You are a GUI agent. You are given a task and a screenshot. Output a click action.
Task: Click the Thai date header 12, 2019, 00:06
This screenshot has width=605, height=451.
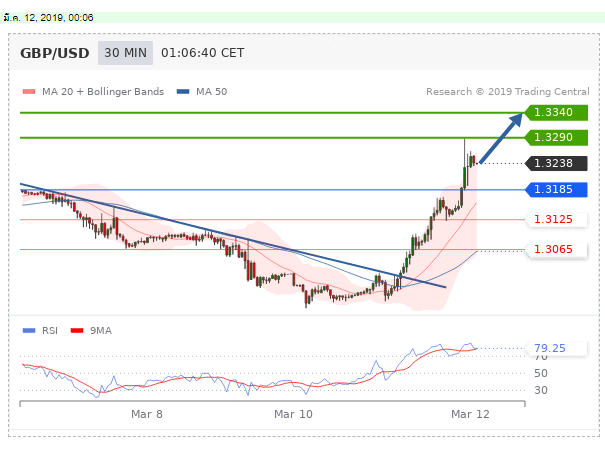coord(48,18)
